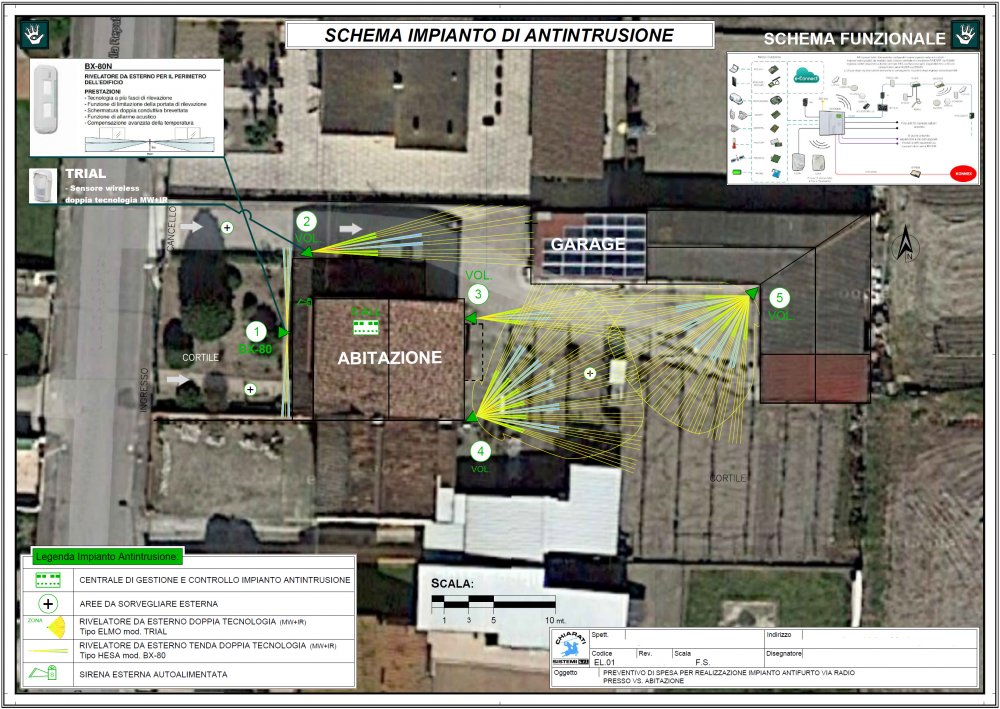Click the EL.01 code value

click(603, 662)
